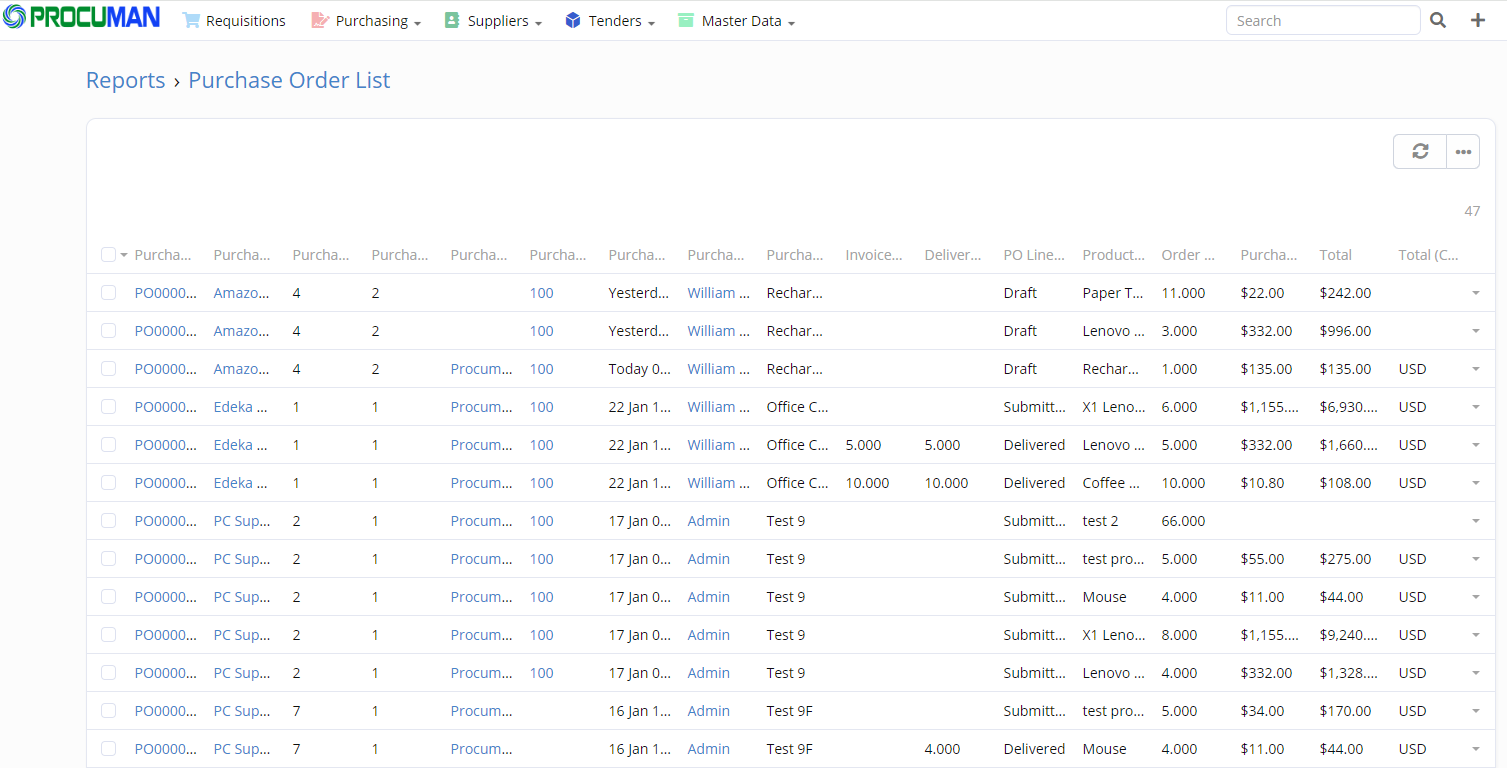Toggle the select-all header checkbox
This screenshot has width=1507, height=768.
pos(108,255)
